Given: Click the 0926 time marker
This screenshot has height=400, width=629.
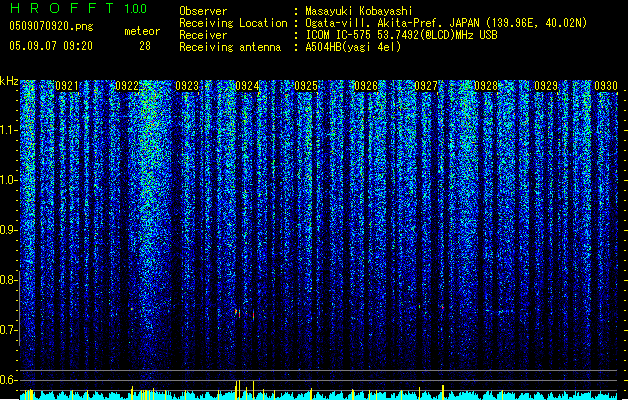Looking at the screenshot, I should pos(366,86).
